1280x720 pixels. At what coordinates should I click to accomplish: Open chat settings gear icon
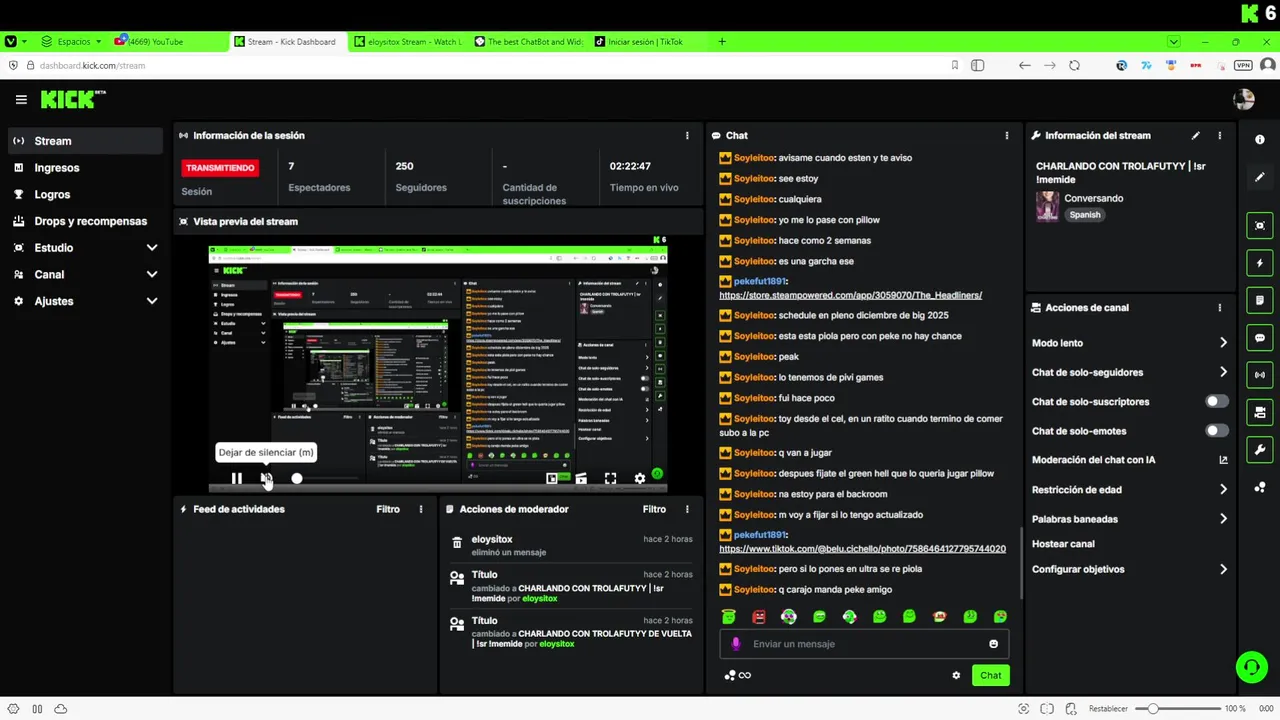956,675
